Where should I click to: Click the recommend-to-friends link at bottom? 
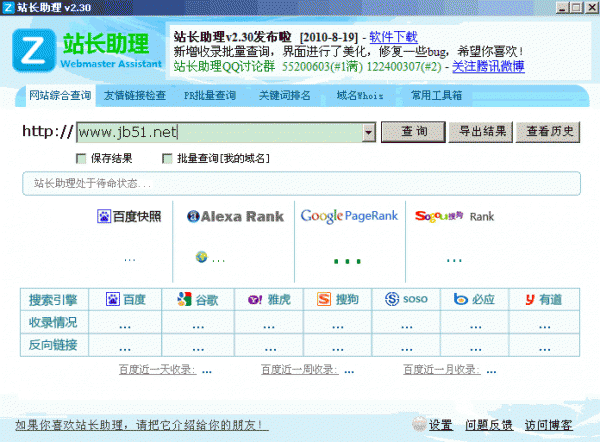pyautogui.click(x=142, y=425)
